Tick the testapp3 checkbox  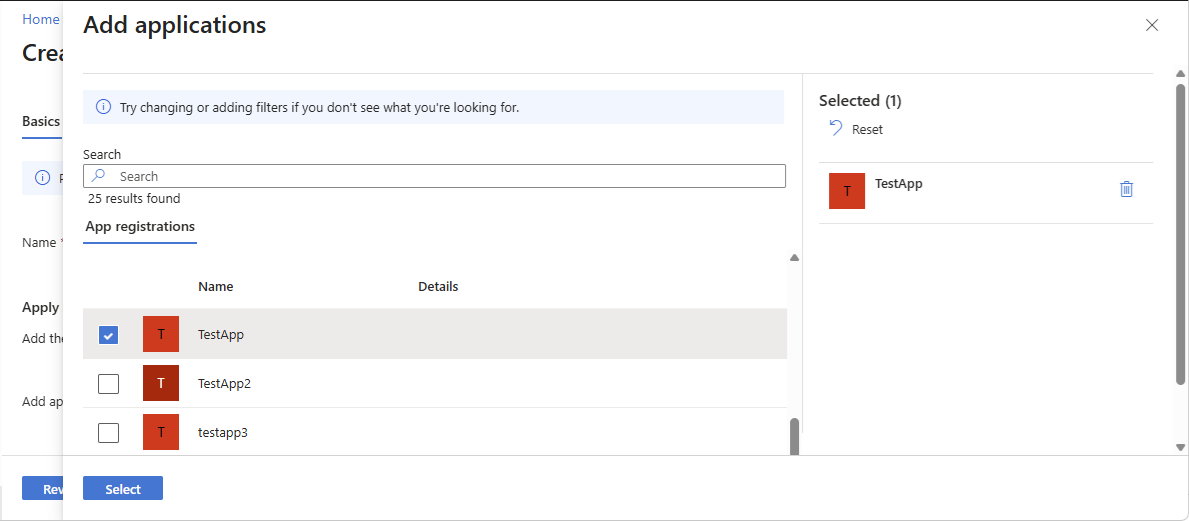pos(109,433)
